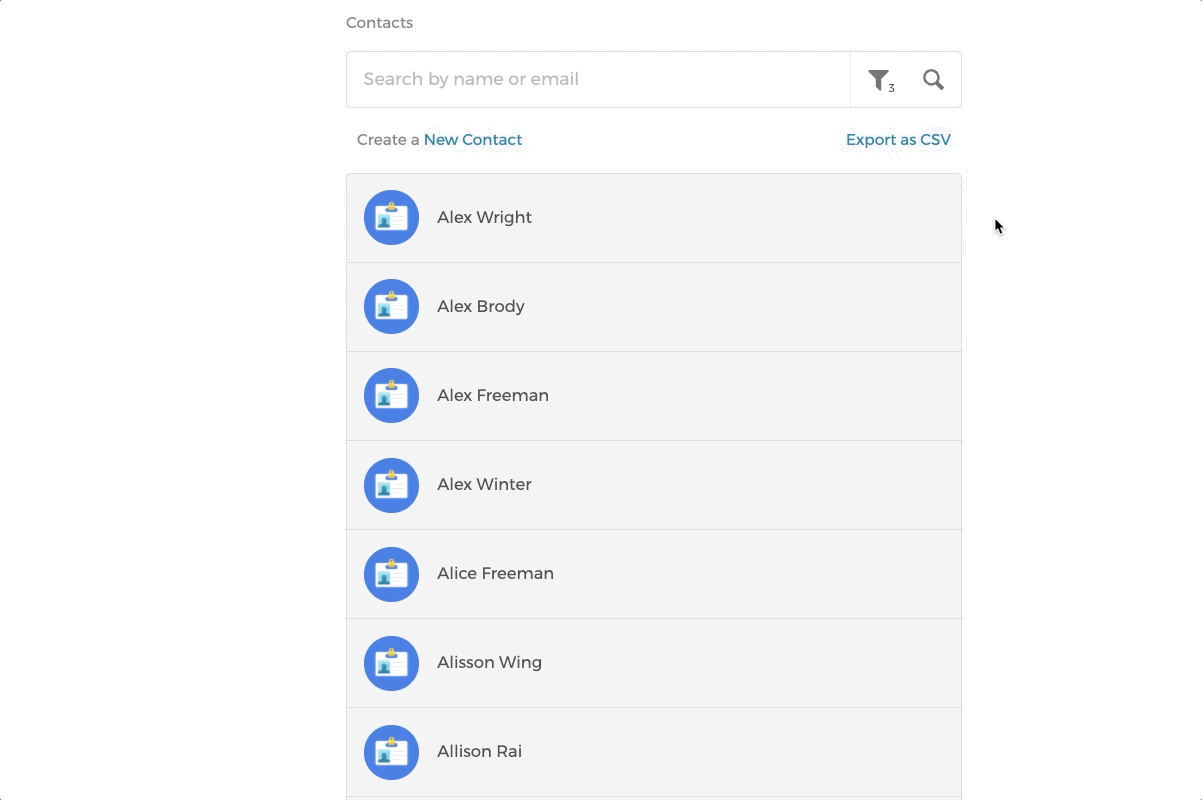Click Alisson Wing's contact card avatar

(x=391, y=663)
